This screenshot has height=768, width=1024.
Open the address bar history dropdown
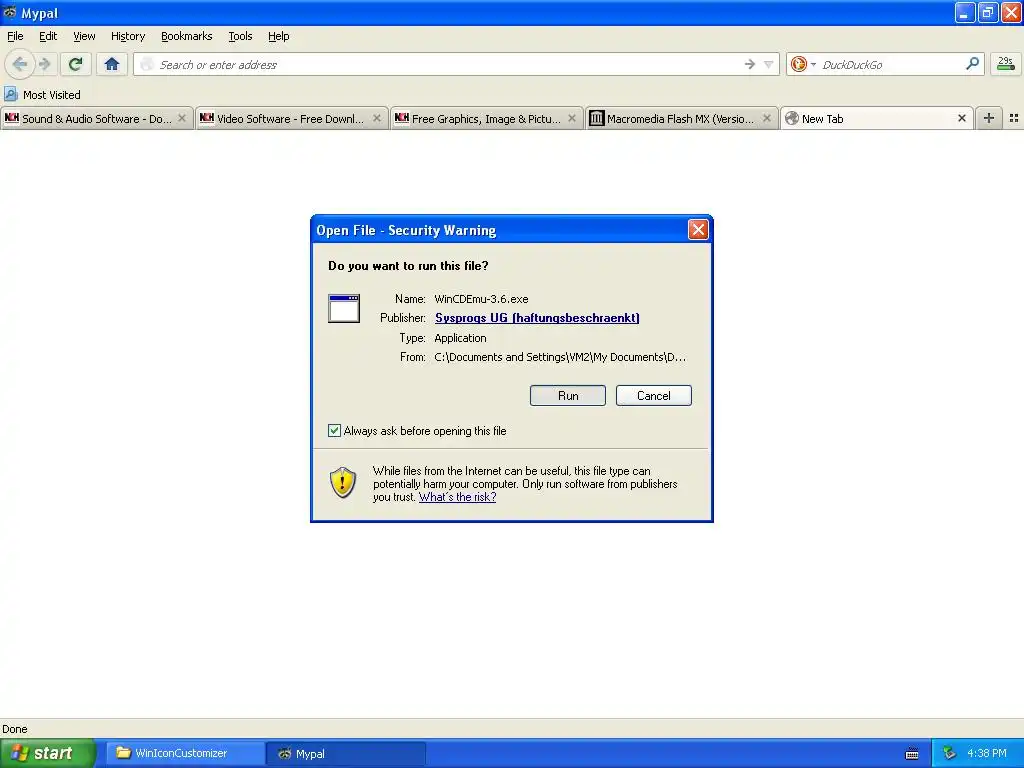[x=768, y=64]
